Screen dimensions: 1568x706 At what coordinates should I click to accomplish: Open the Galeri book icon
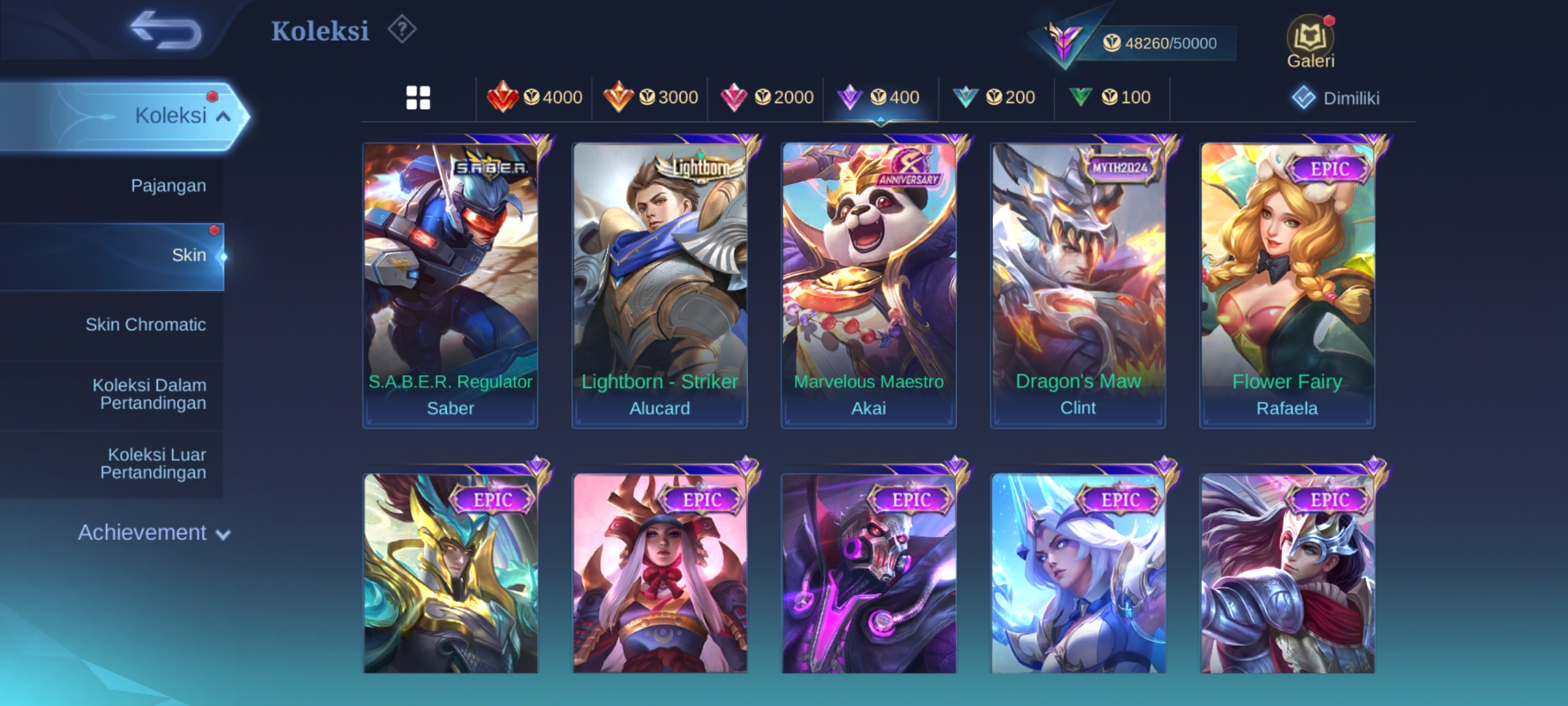click(x=1311, y=42)
